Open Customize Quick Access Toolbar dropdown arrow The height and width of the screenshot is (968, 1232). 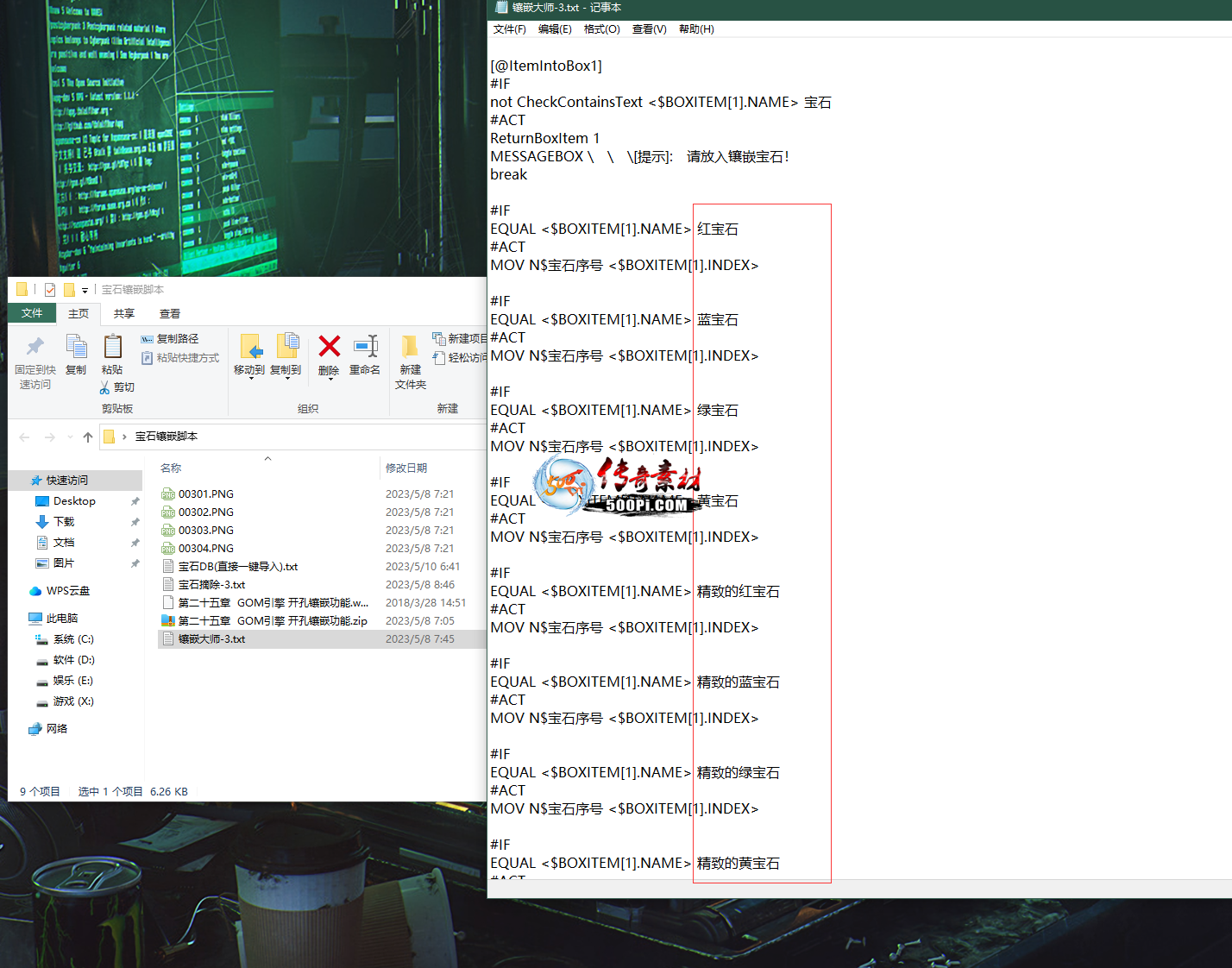point(85,291)
